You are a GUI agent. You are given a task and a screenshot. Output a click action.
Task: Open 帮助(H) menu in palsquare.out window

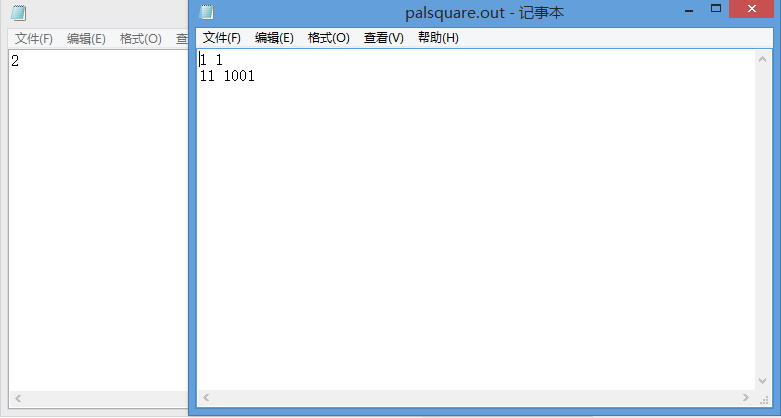pyautogui.click(x=438, y=38)
